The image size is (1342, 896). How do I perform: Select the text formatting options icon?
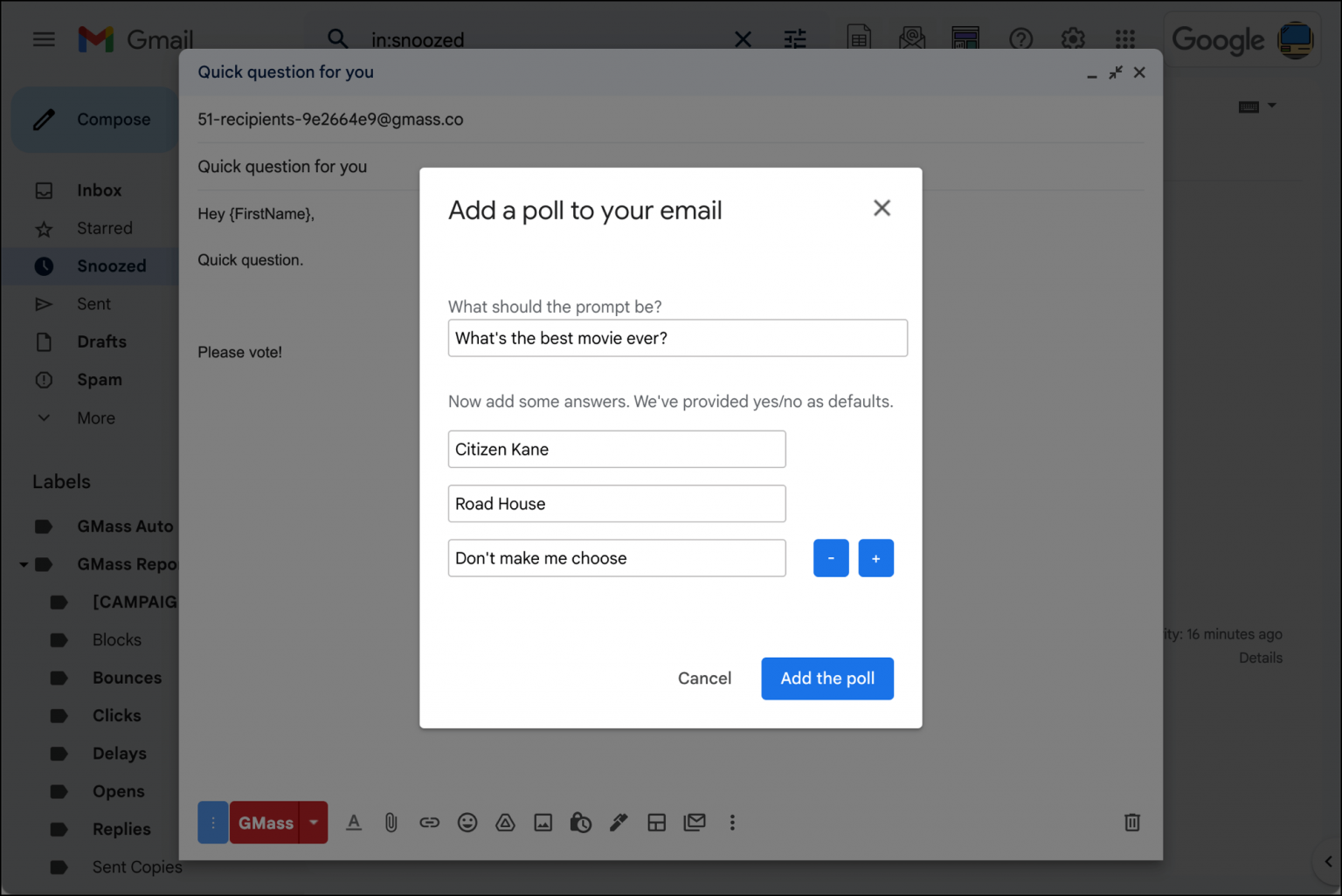coord(354,822)
